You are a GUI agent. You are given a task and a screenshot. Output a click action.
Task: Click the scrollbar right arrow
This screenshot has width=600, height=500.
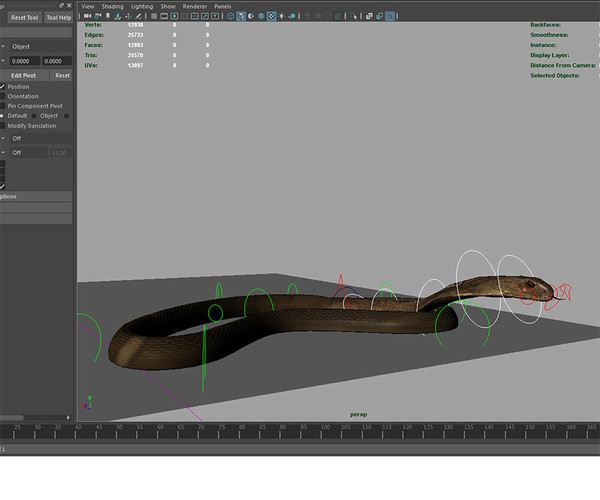68,417
